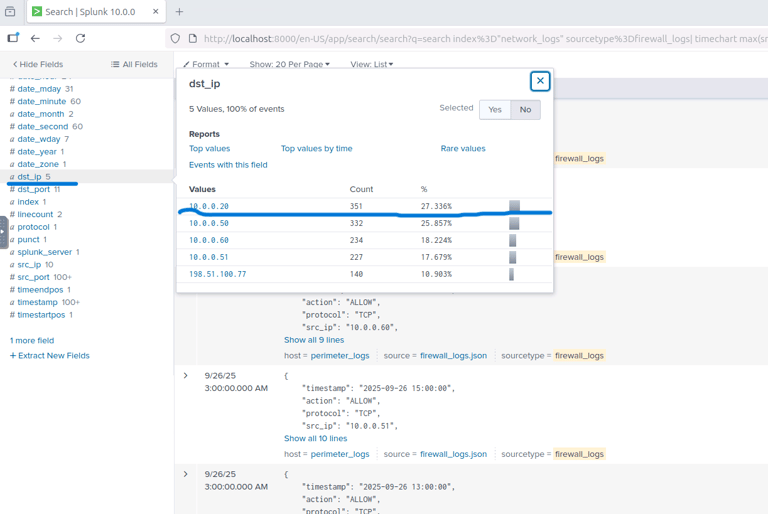This screenshot has height=514, width=768.
Task: Click the URL address bar field
Action: (x=480, y=39)
